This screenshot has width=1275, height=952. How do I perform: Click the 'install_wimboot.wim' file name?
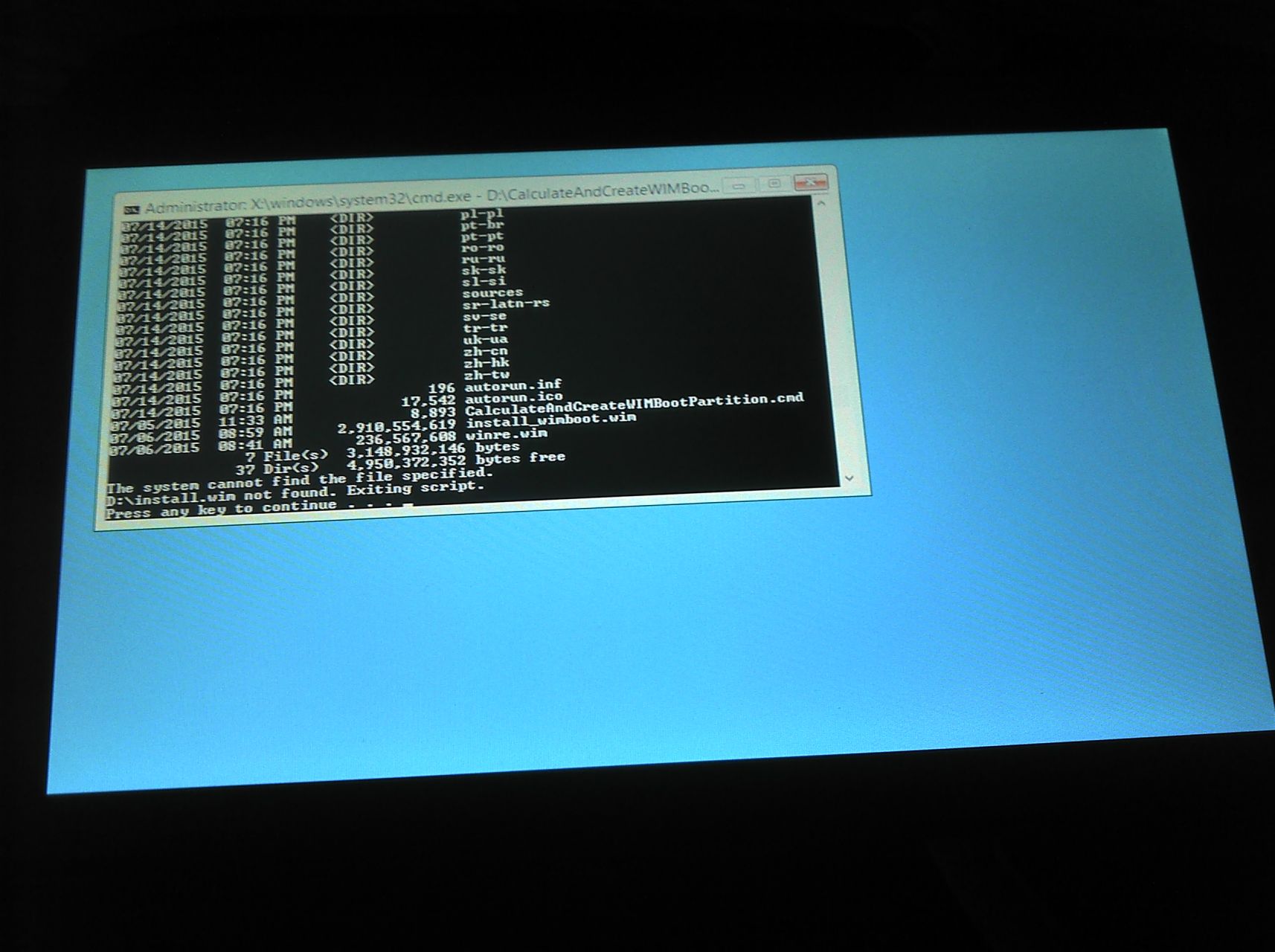551,421
